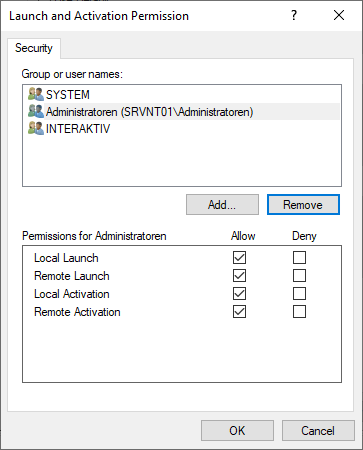
Task: Check Deny for Local Activation
Action: pos(299,294)
